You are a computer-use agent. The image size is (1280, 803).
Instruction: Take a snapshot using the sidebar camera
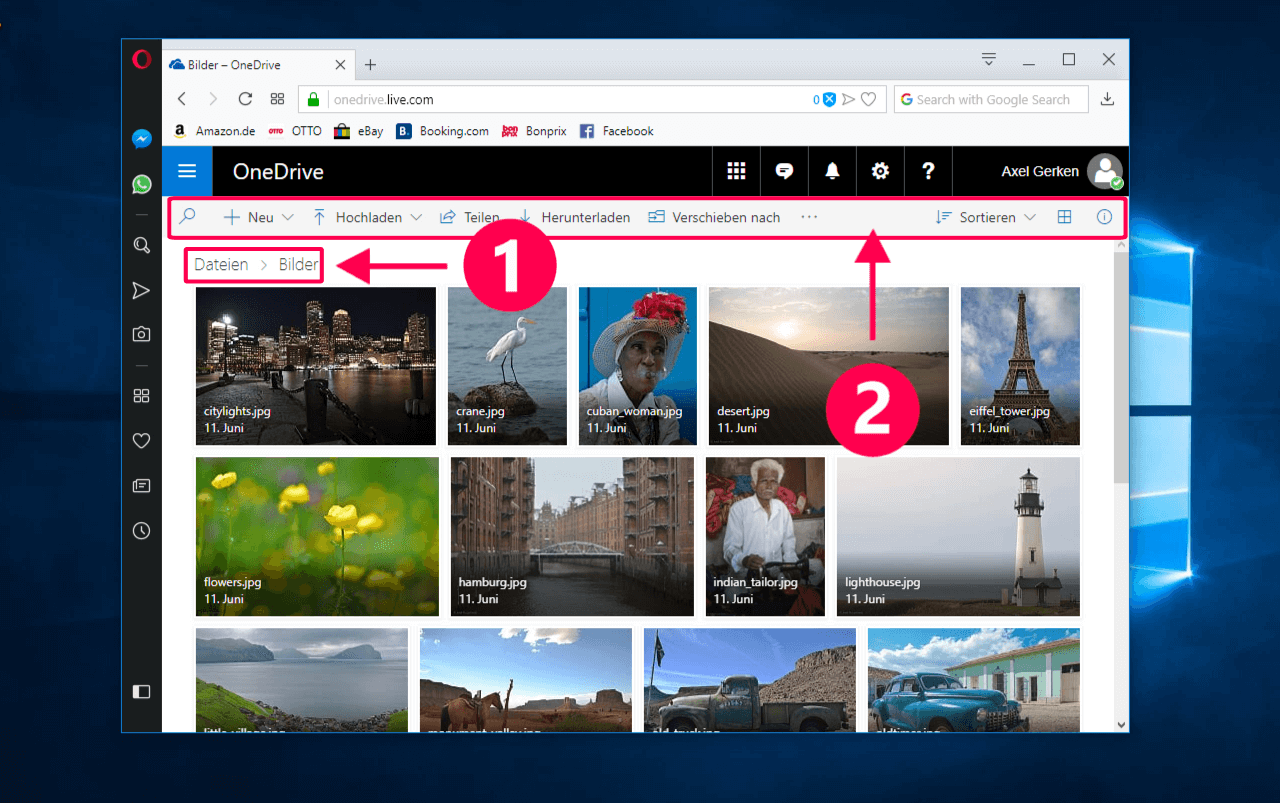[142, 334]
